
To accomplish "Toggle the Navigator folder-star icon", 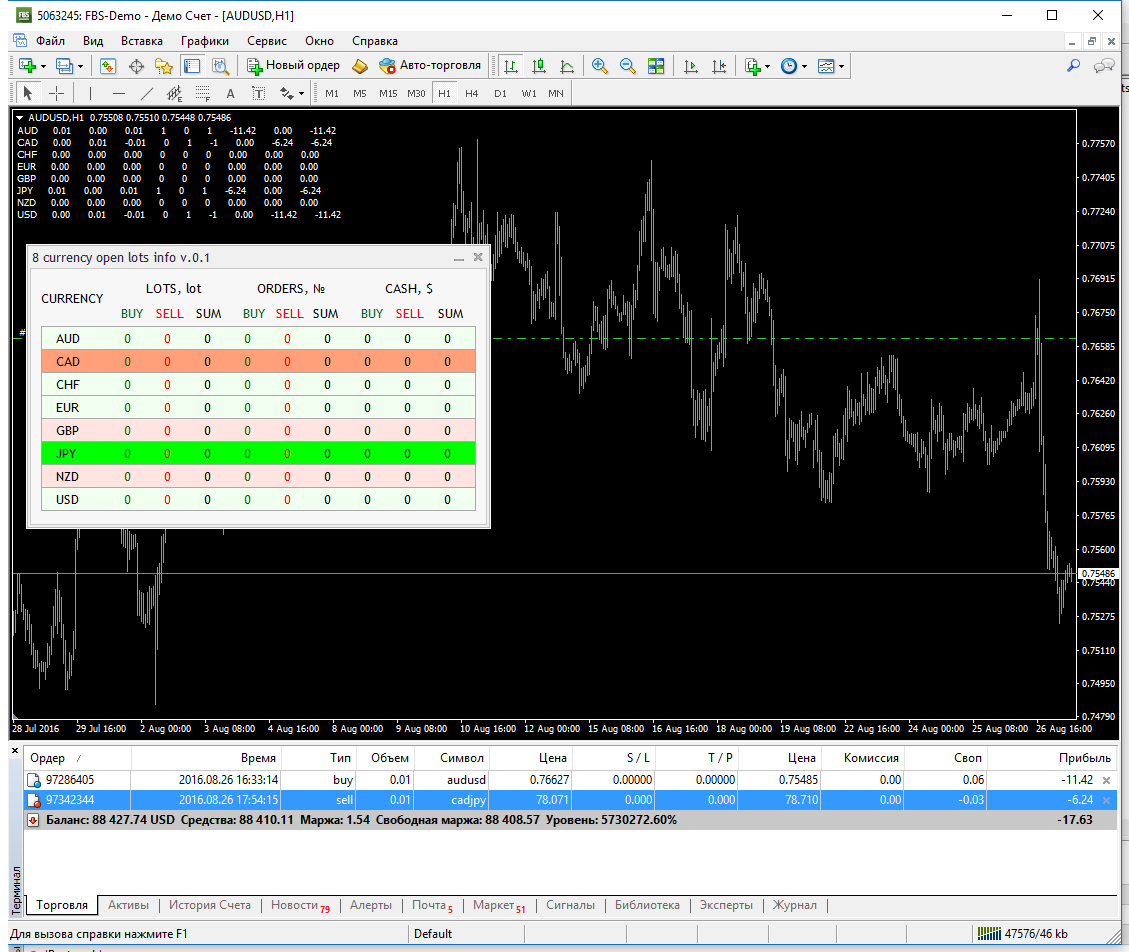I will click(164, 66).
